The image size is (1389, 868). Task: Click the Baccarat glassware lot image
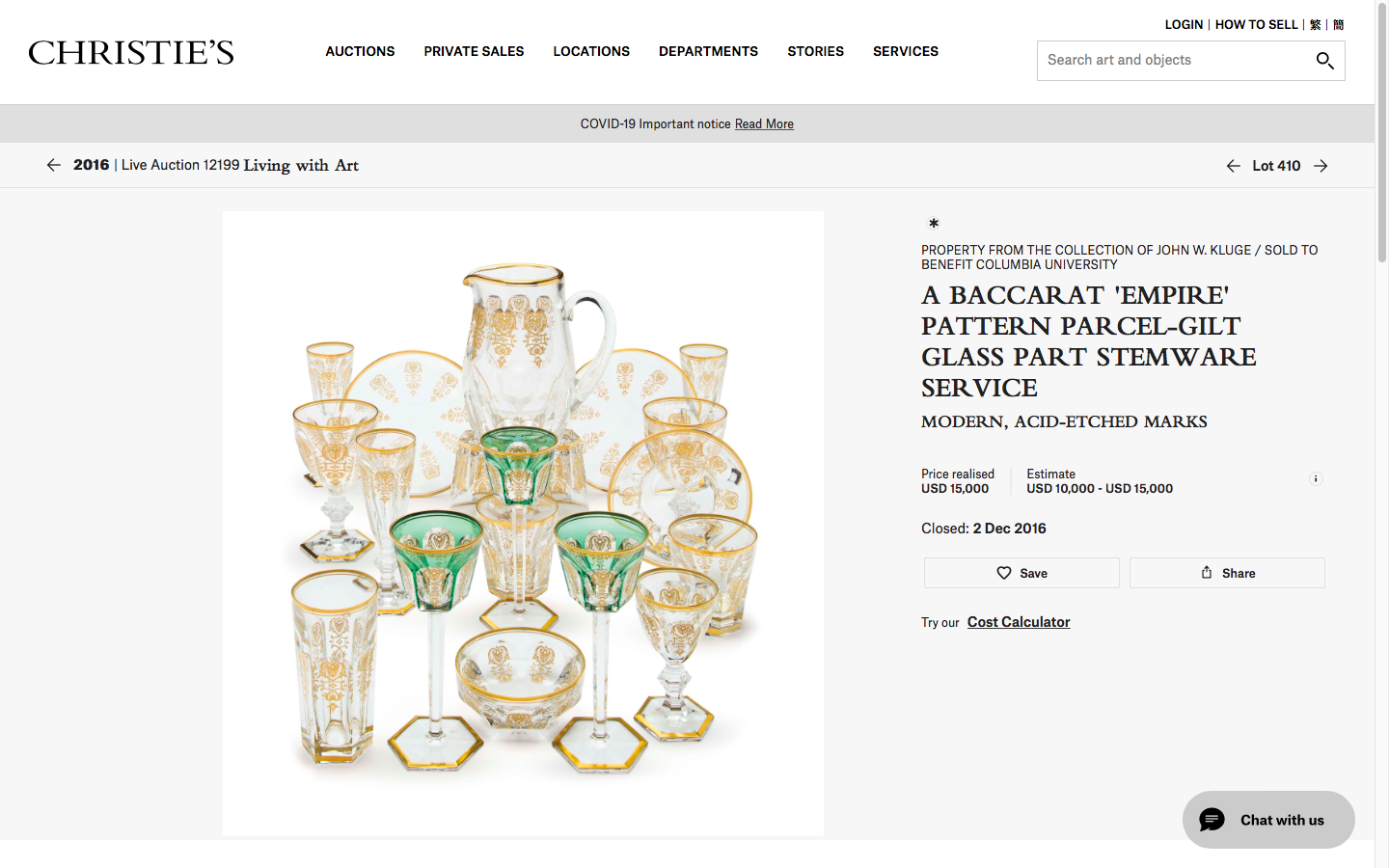pyautogui.click(x=523, y=523)
